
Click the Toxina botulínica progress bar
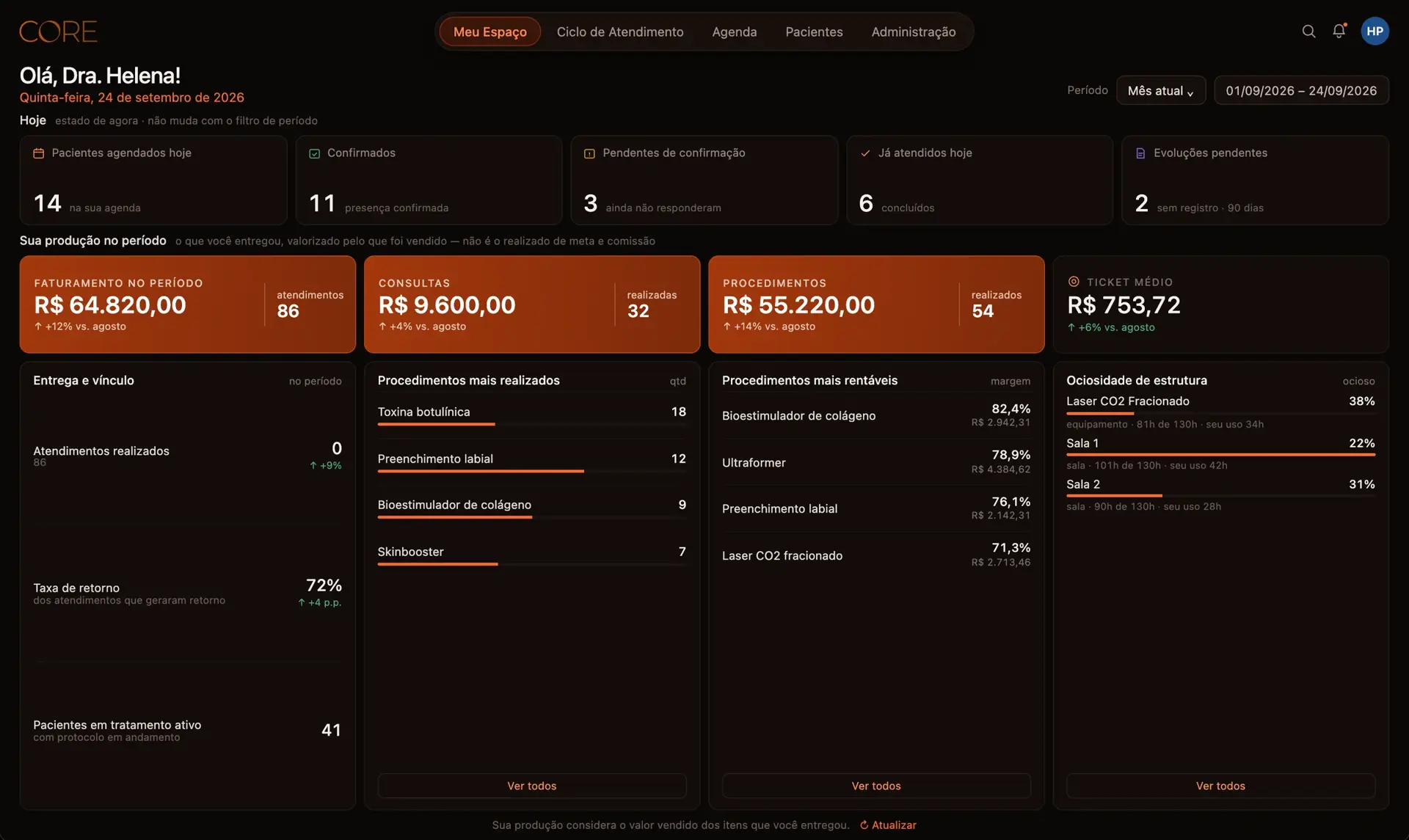(x=531, y=424)
